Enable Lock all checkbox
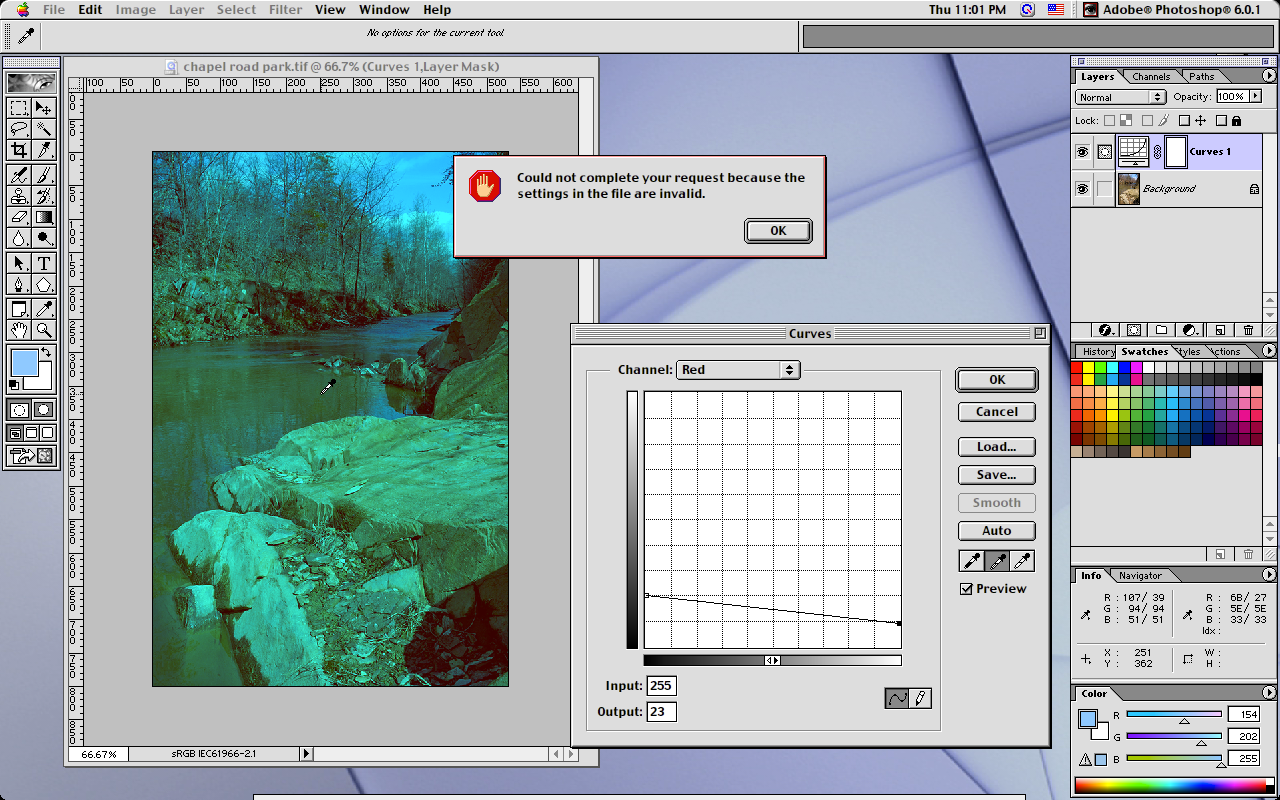1280x800 pixels. (x=1223, y=121)
